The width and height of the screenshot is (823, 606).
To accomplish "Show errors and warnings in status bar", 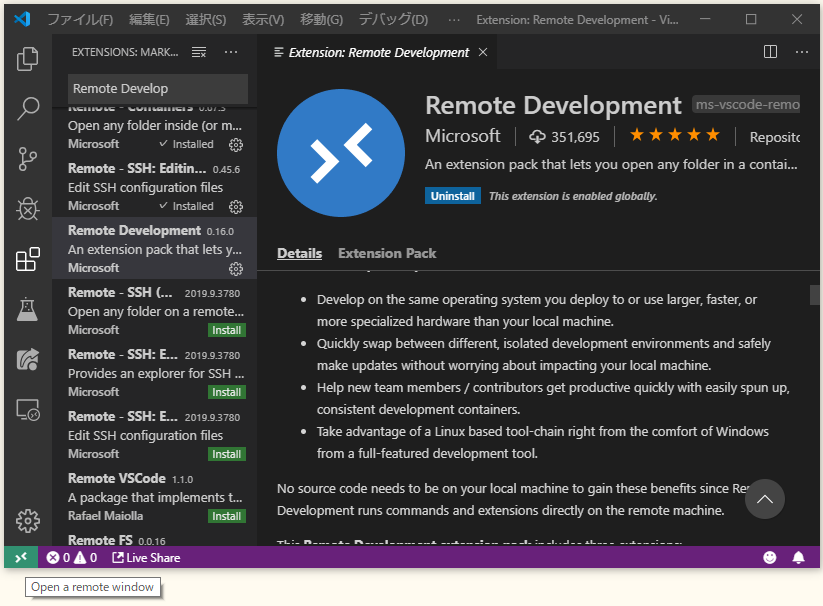I will (72, 557).
